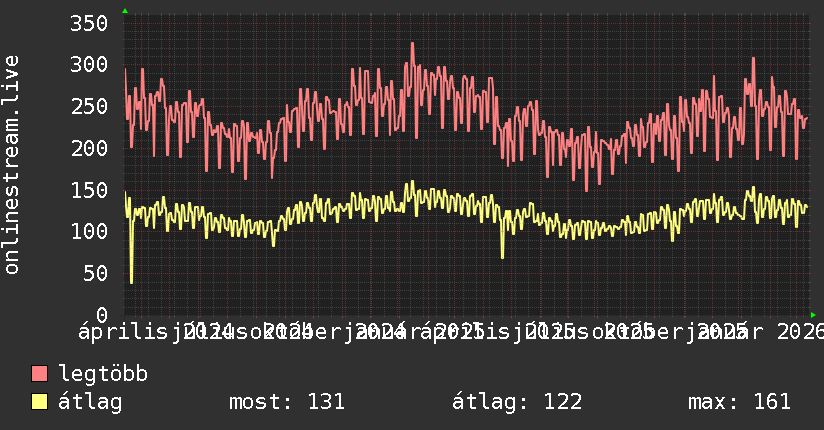Click the 0 y-axis label

[102, 315]
